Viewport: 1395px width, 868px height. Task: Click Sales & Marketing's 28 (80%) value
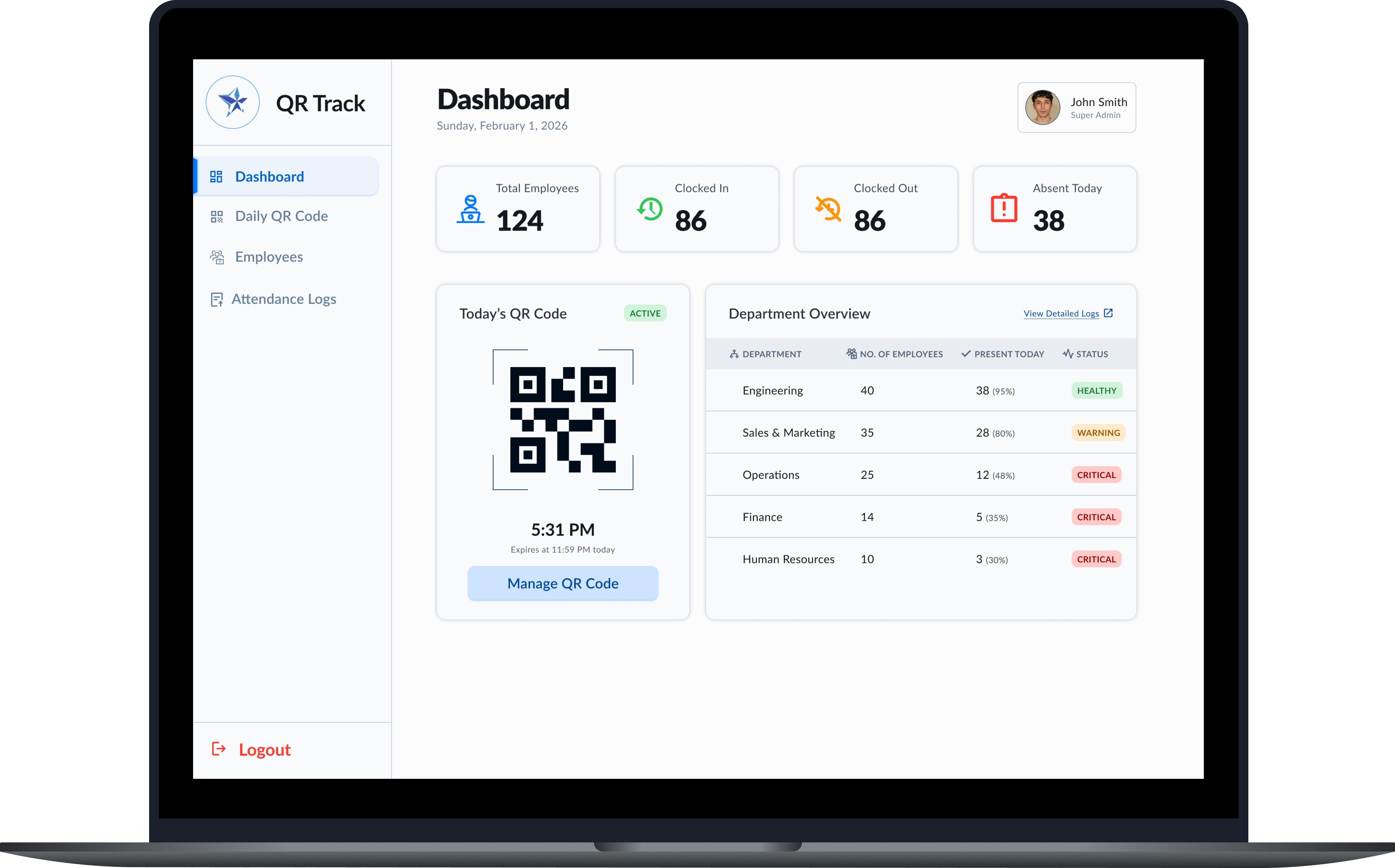click(x=995, y=433)
